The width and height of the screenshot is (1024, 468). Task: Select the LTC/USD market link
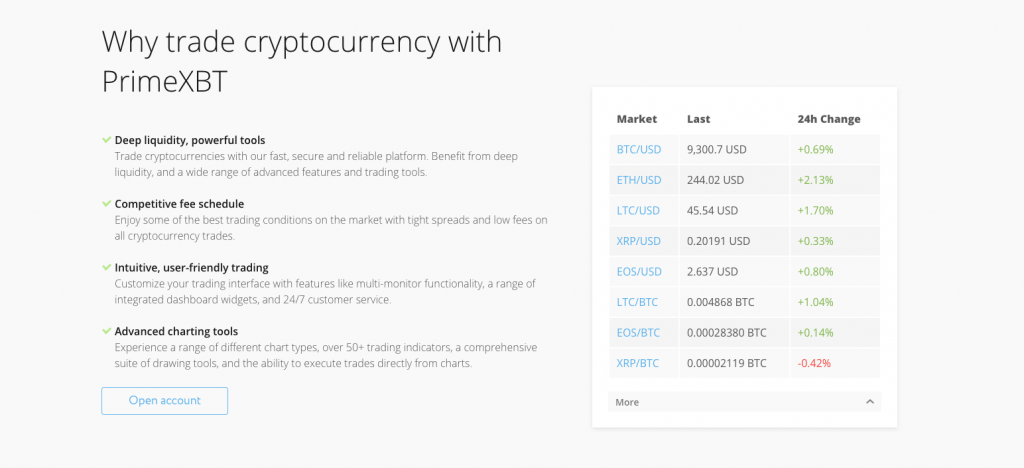pyautogui.click(x=638, y=211)
